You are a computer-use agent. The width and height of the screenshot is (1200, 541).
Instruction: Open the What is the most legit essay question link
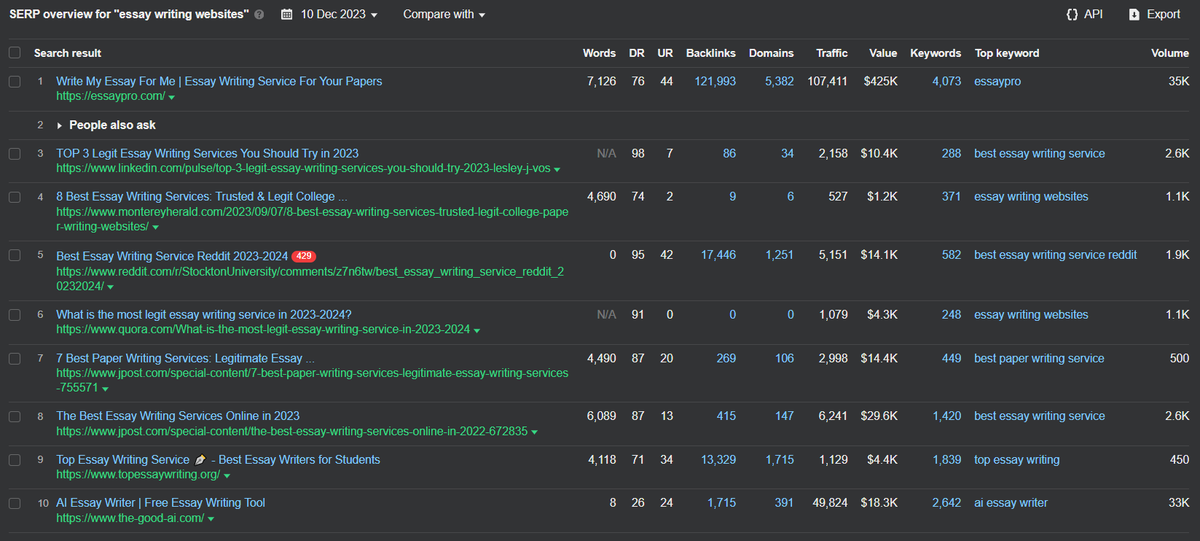click(x=204, y=314)
